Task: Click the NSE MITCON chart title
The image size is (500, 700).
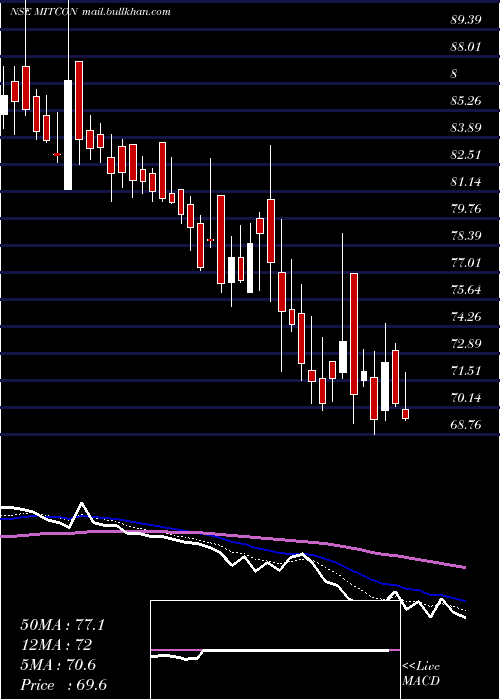Action: click(x=44, y=11)
